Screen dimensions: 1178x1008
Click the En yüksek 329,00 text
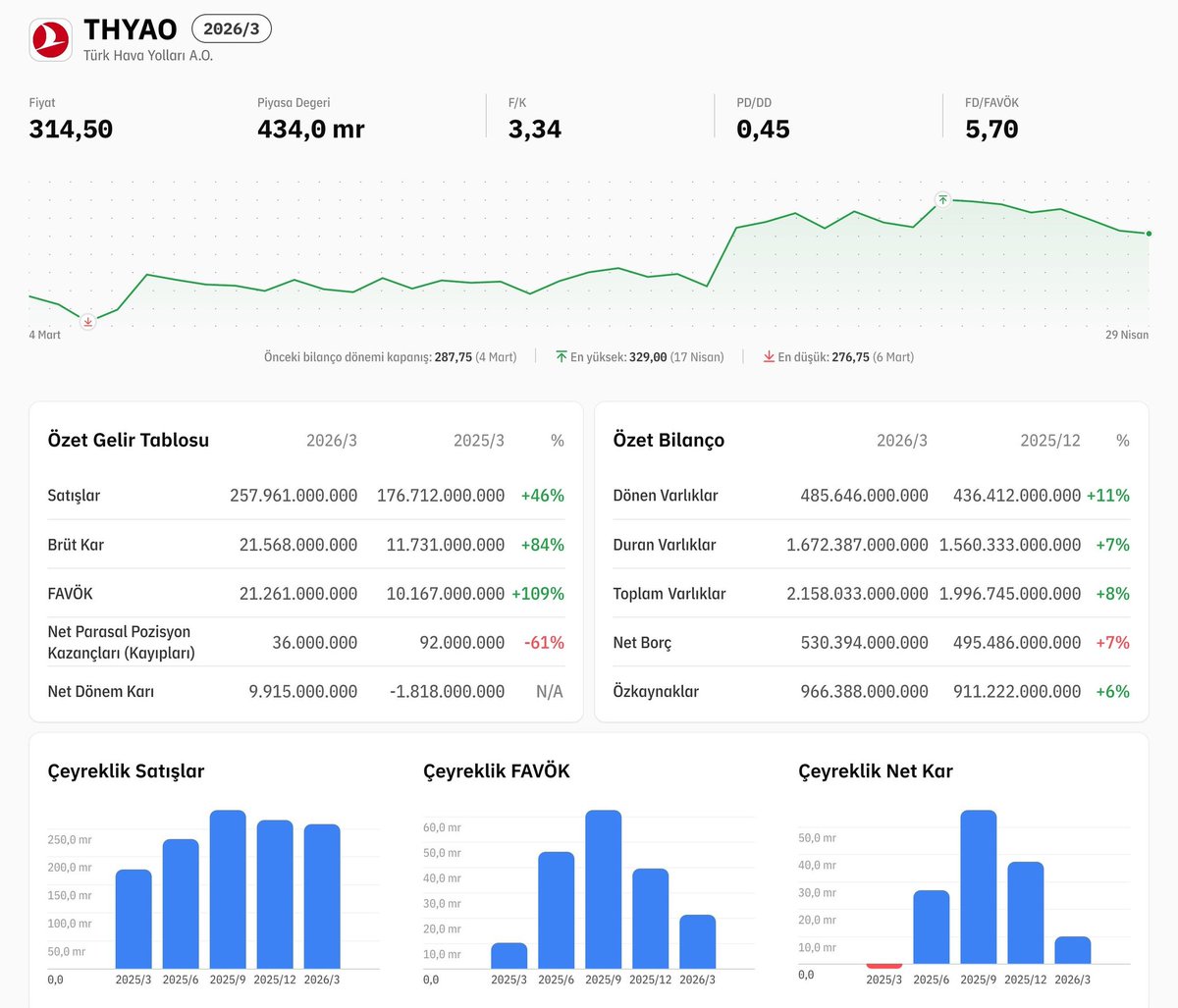pos(647,357)
